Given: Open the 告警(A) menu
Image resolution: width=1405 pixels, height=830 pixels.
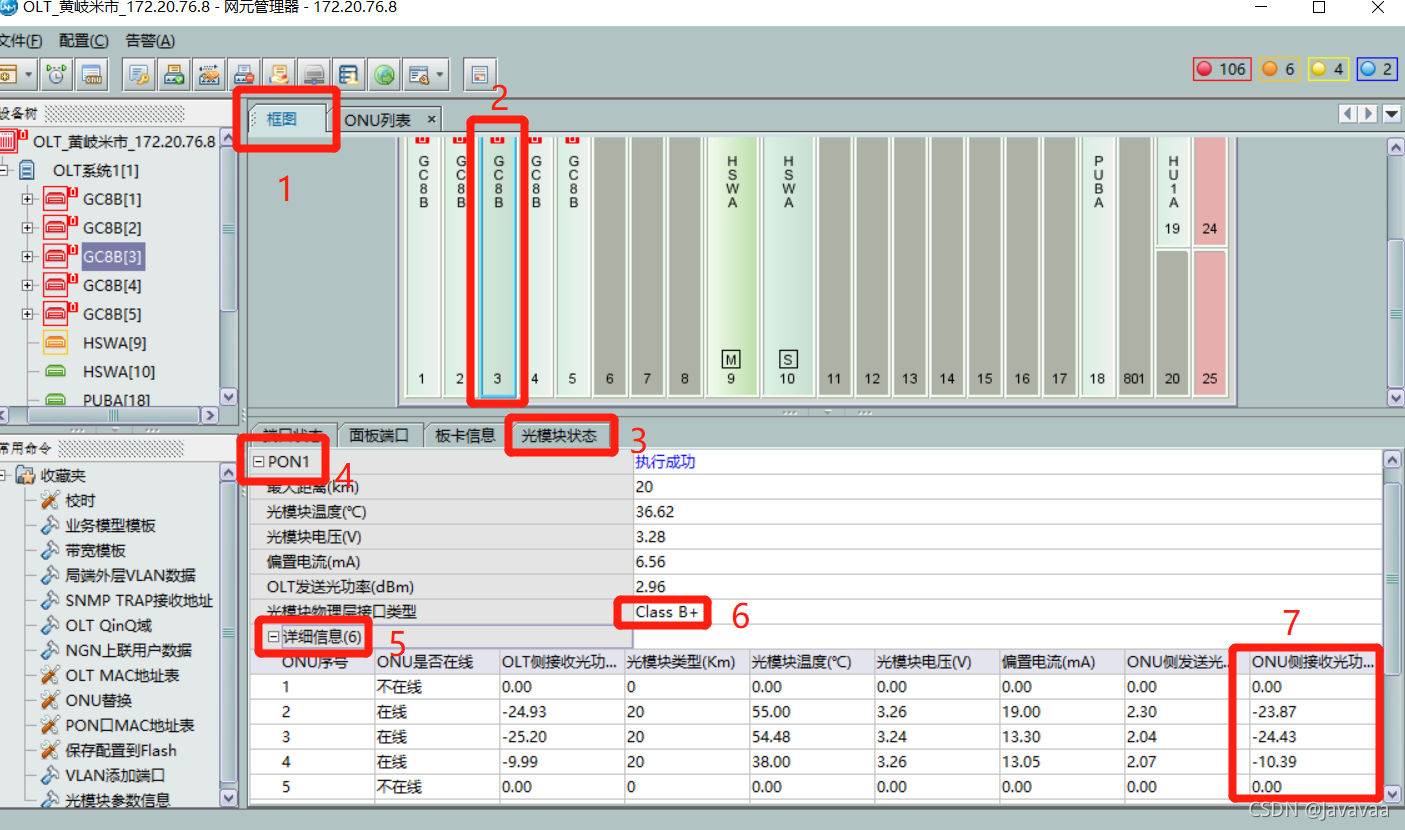Looking at the screenshot, I should pyautogui.click(x=150, y=41).
